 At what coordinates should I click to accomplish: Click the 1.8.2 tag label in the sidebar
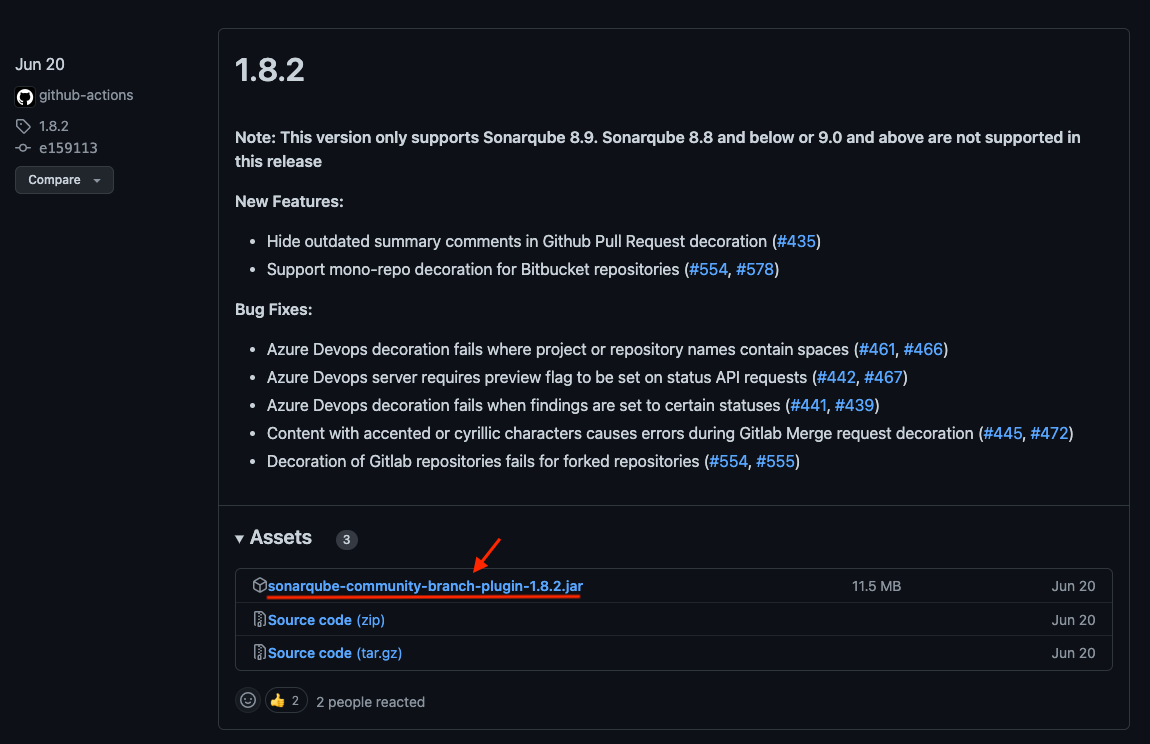(52, 125)
